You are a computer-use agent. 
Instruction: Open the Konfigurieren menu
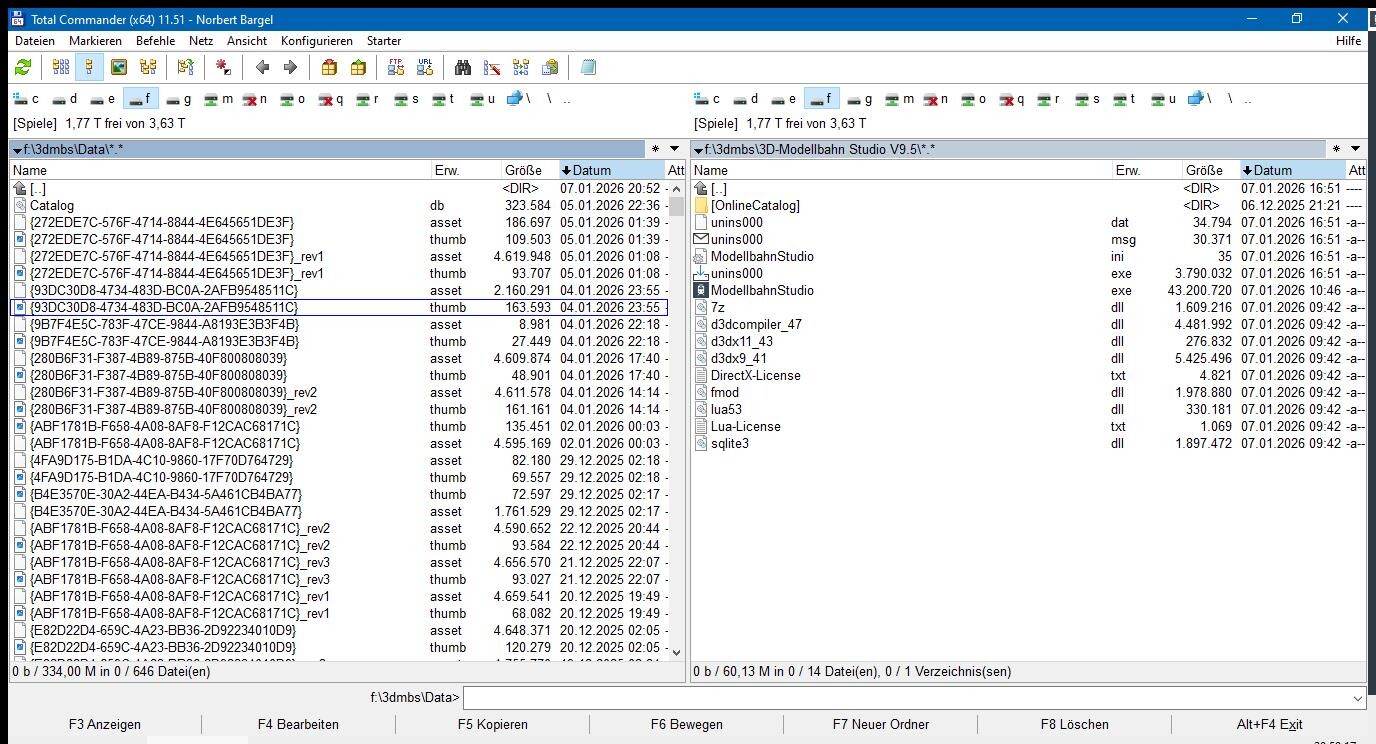click(x=316, y=41)
